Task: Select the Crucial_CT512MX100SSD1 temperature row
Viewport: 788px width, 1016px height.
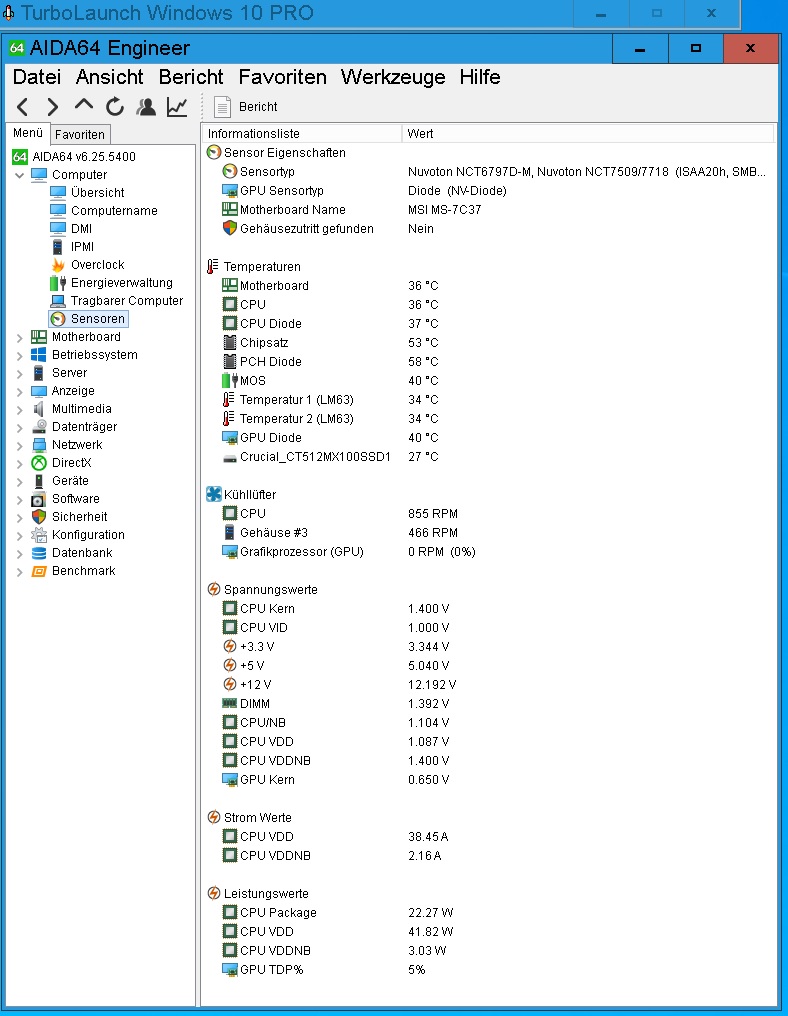Action: click(x=489, y=457)
